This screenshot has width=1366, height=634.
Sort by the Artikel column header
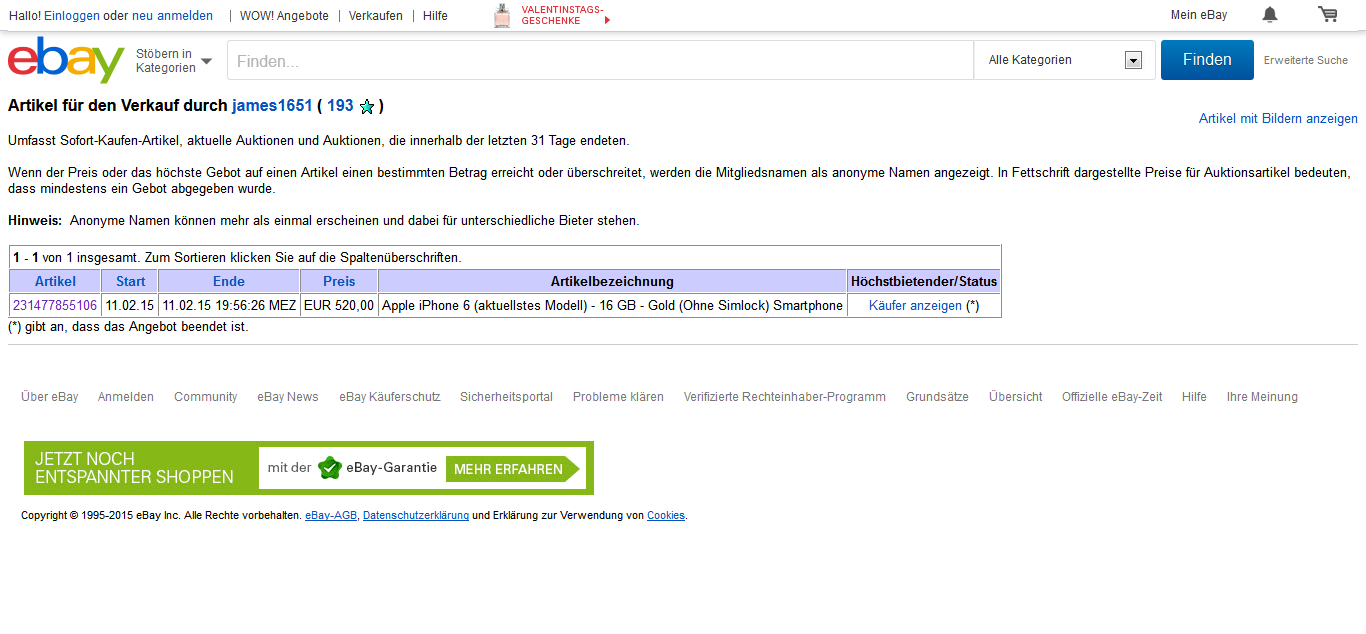(x=55, y=281)
